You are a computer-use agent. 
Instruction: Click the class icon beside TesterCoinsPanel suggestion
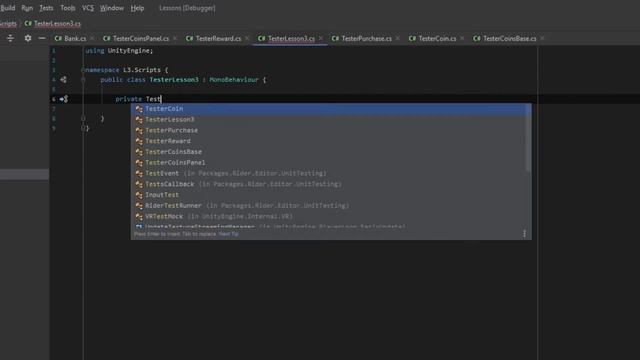pos(139,163)
